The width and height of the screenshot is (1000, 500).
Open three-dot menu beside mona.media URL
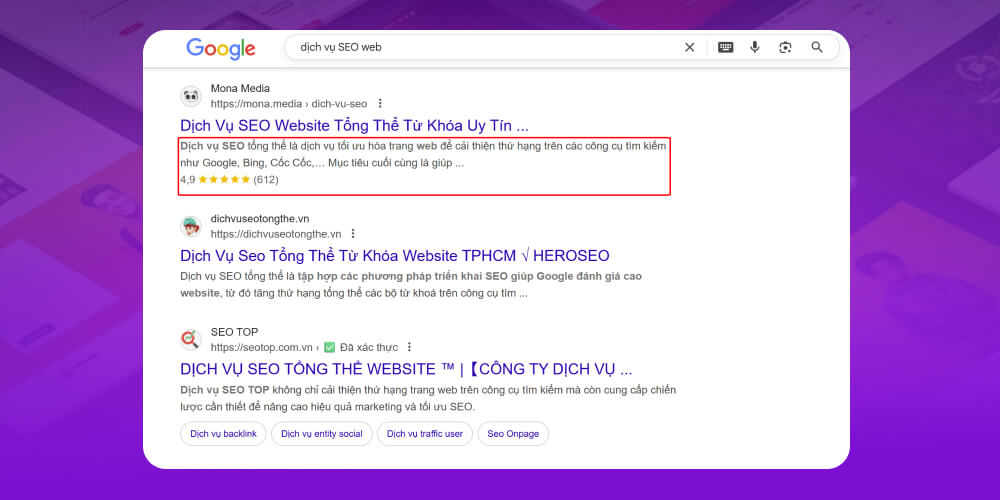click(x=380, y=103)
